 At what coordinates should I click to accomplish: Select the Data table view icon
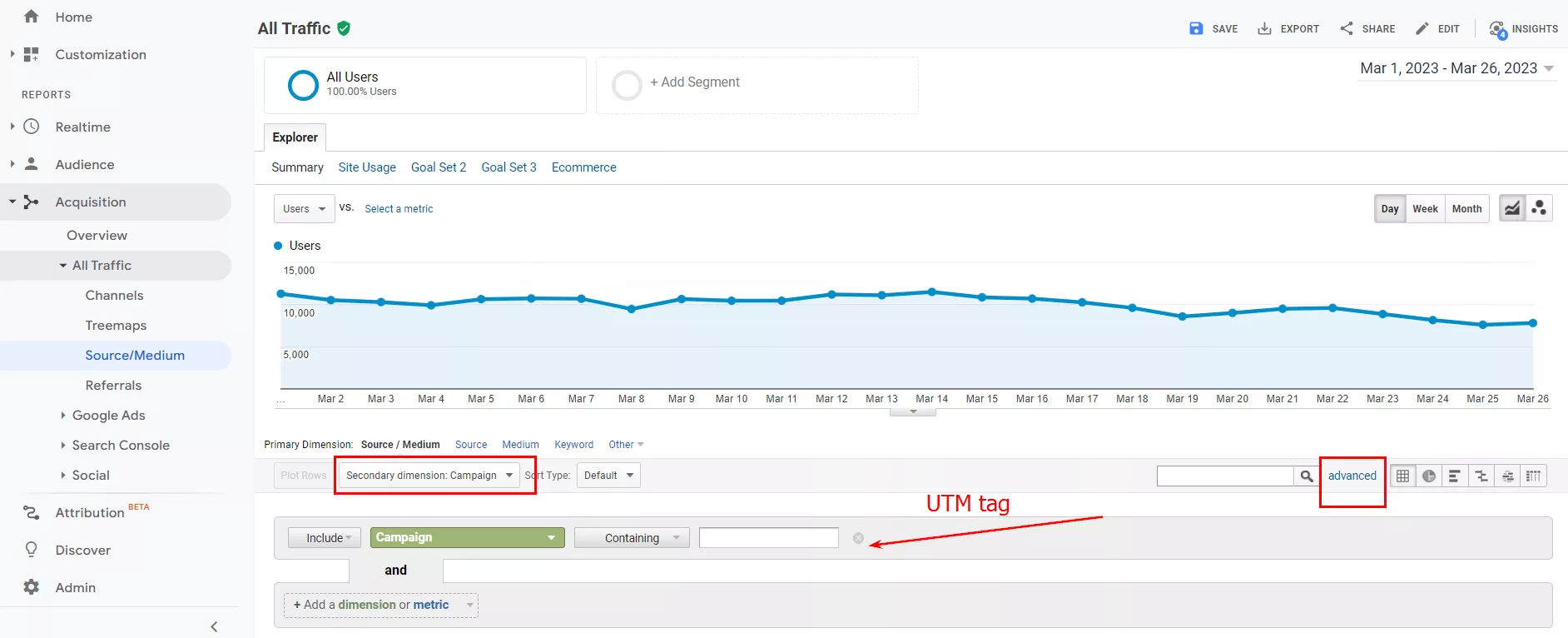tap(1403, 476)
